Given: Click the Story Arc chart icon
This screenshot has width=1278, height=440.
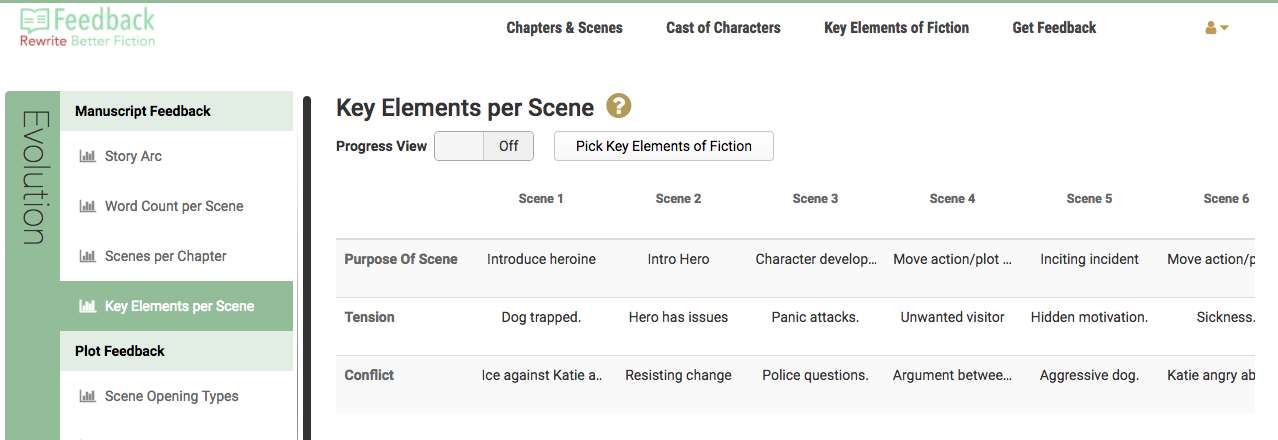Looking at the screenshot, I should tap(87, 156).
